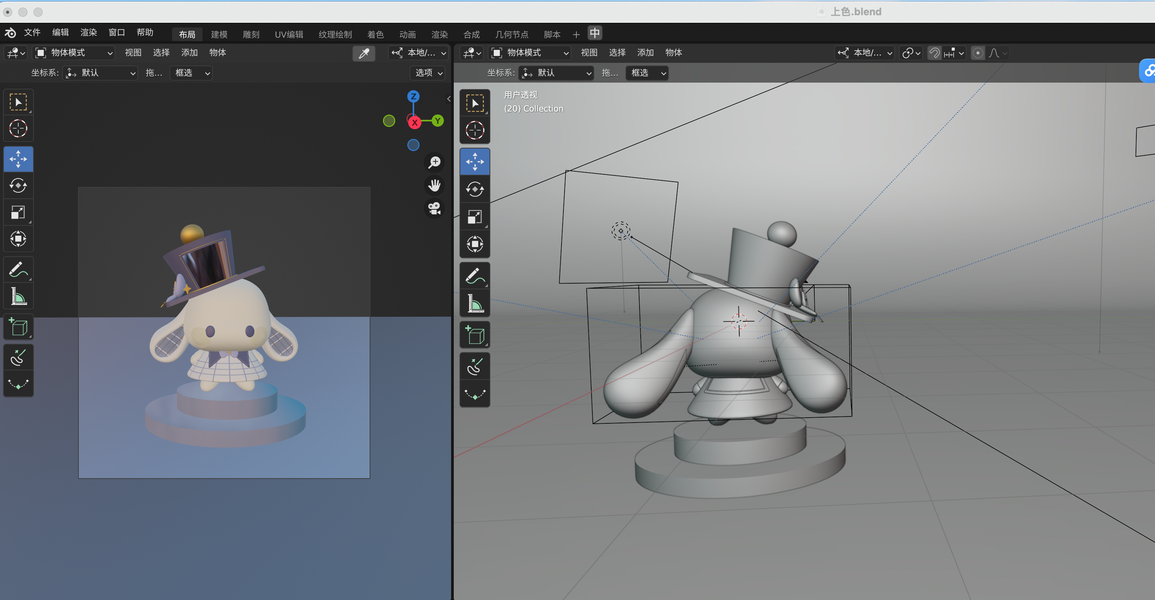Screen dimensions: 1155x600
Task: Open the snapping options dropdown in right viewport
Action: click(955, 53)
